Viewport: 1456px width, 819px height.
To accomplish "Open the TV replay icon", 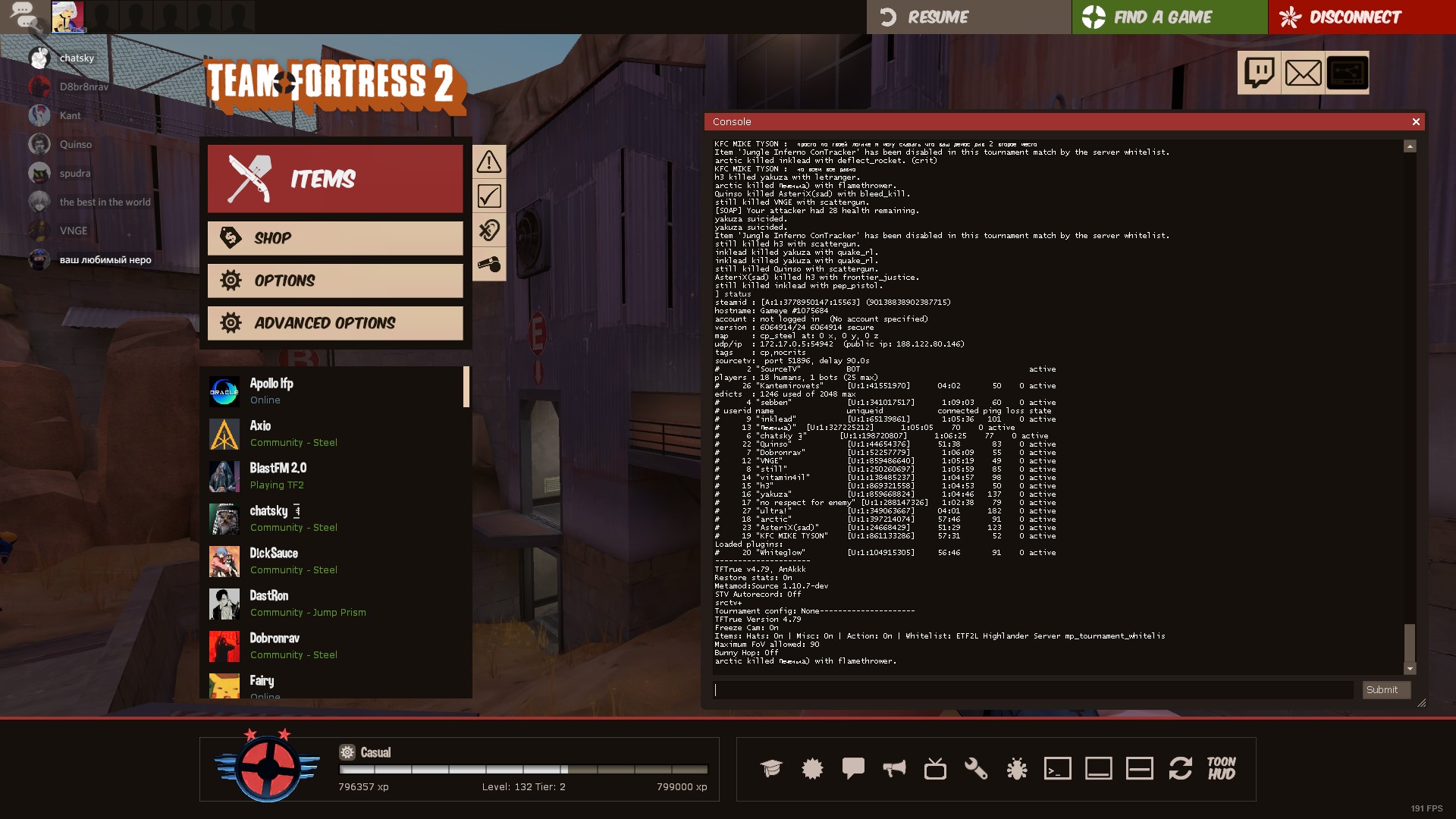I will point(935,768).
